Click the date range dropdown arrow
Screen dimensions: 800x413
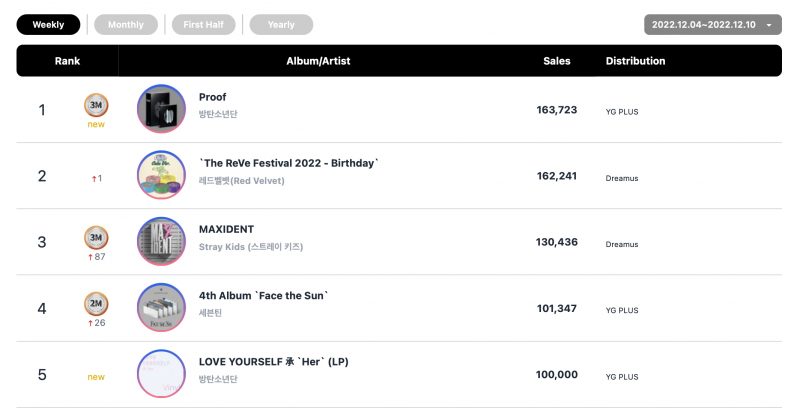[x=768, y=25]
